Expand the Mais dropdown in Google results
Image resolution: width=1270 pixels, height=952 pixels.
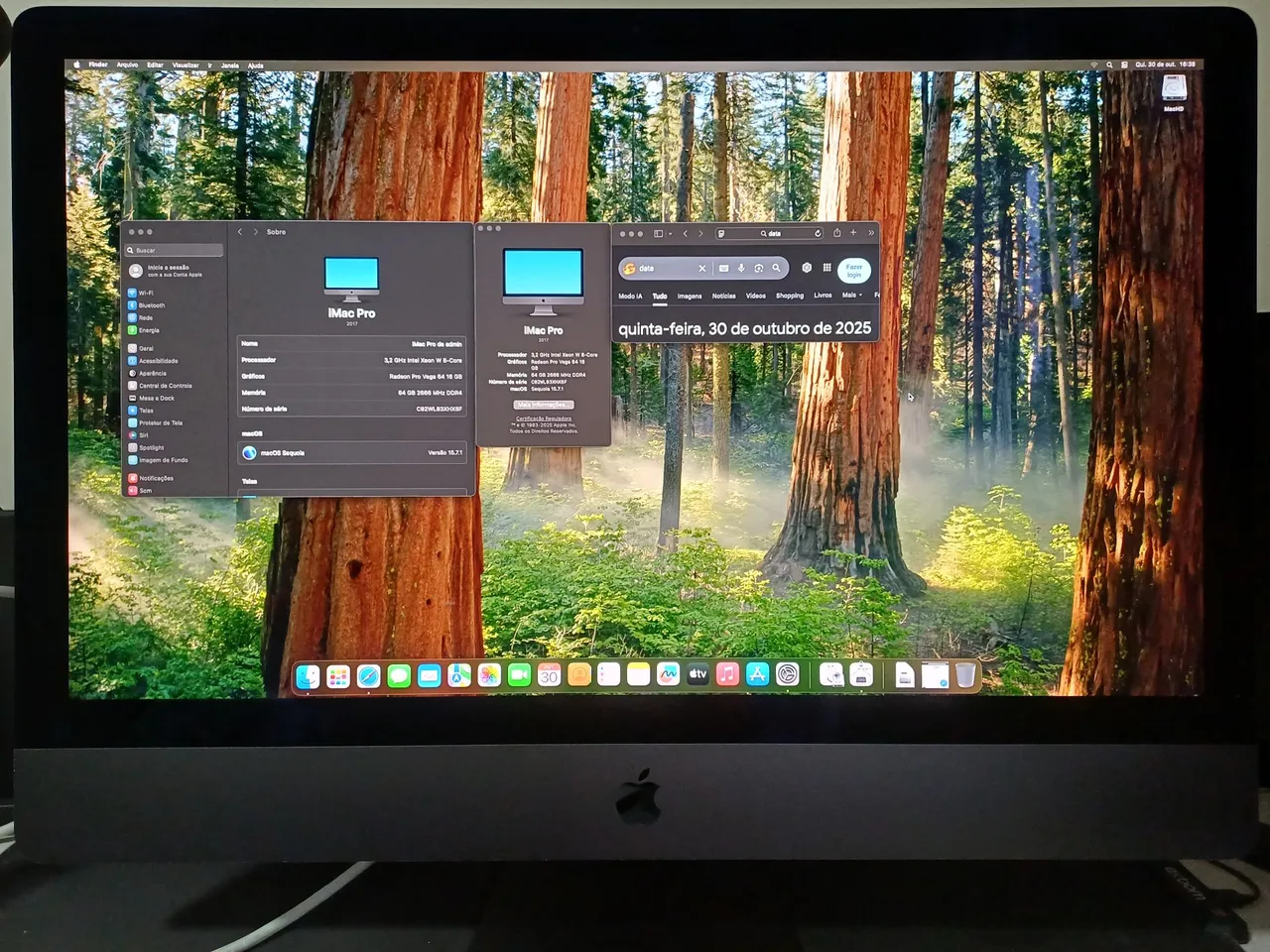pyautogui.click(x=851, y=296)
